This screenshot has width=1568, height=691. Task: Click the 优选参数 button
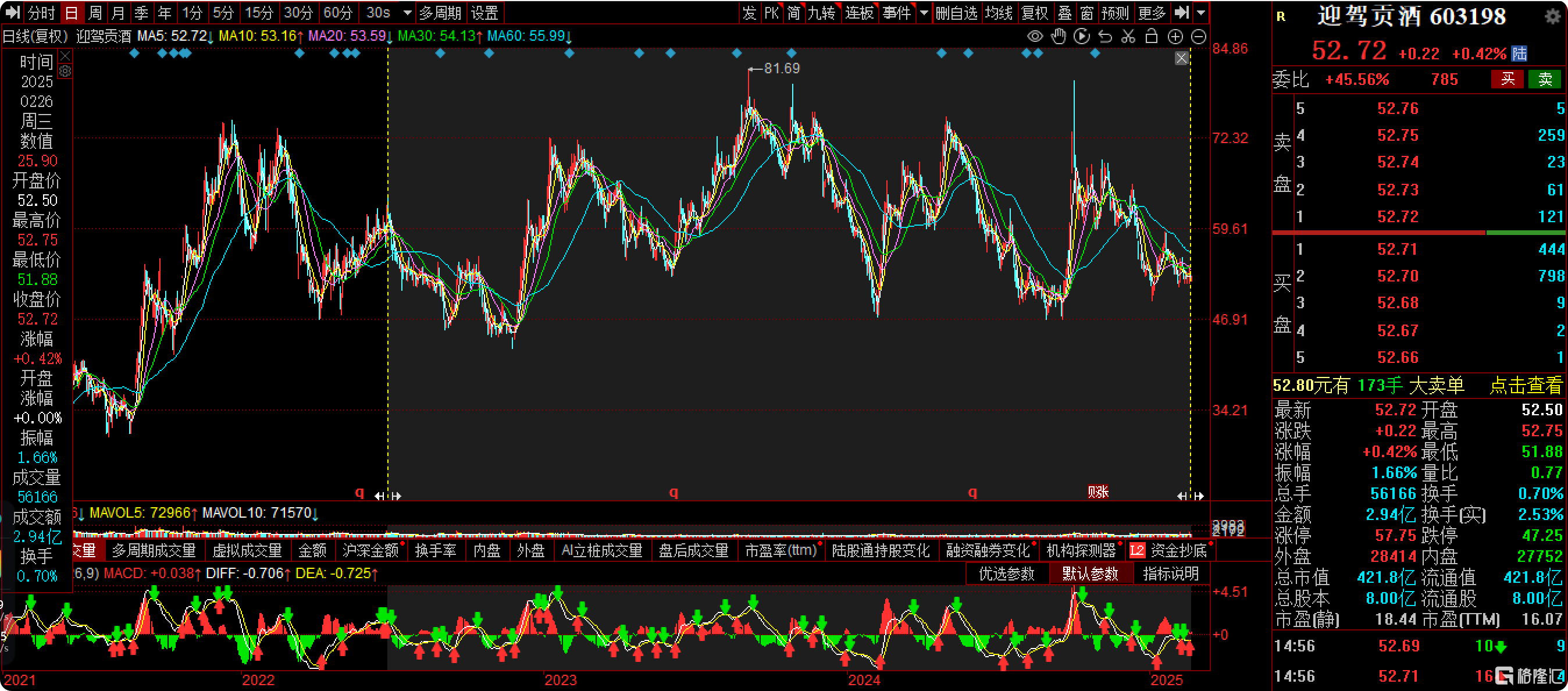pos(1007,574)
